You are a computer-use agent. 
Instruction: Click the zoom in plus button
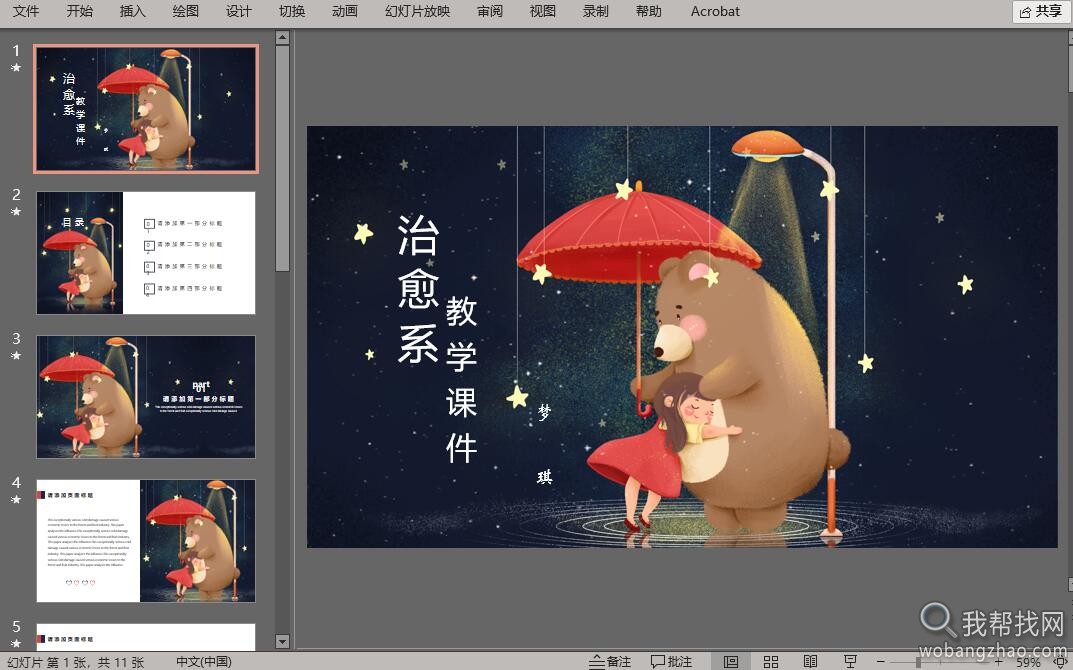coord(998,662)
